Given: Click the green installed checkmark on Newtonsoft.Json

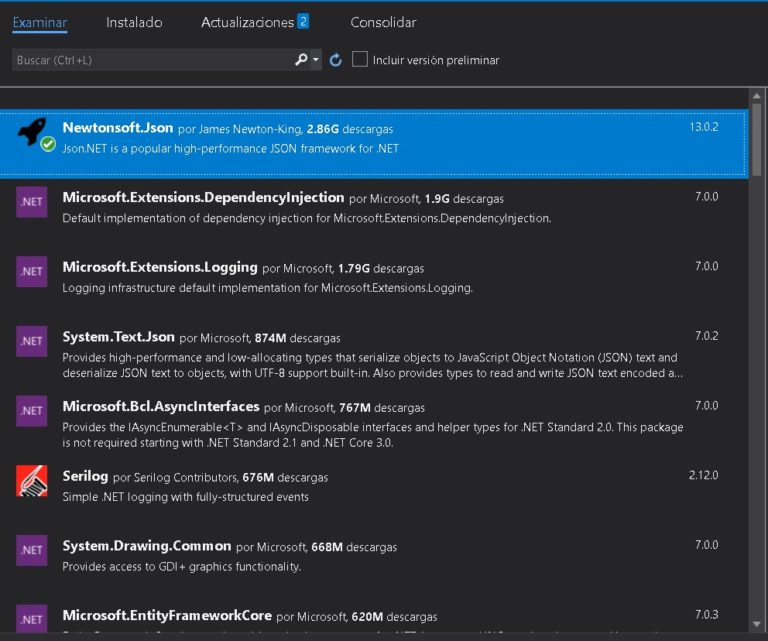Looking at the screenshot, I should pos(48,144).
